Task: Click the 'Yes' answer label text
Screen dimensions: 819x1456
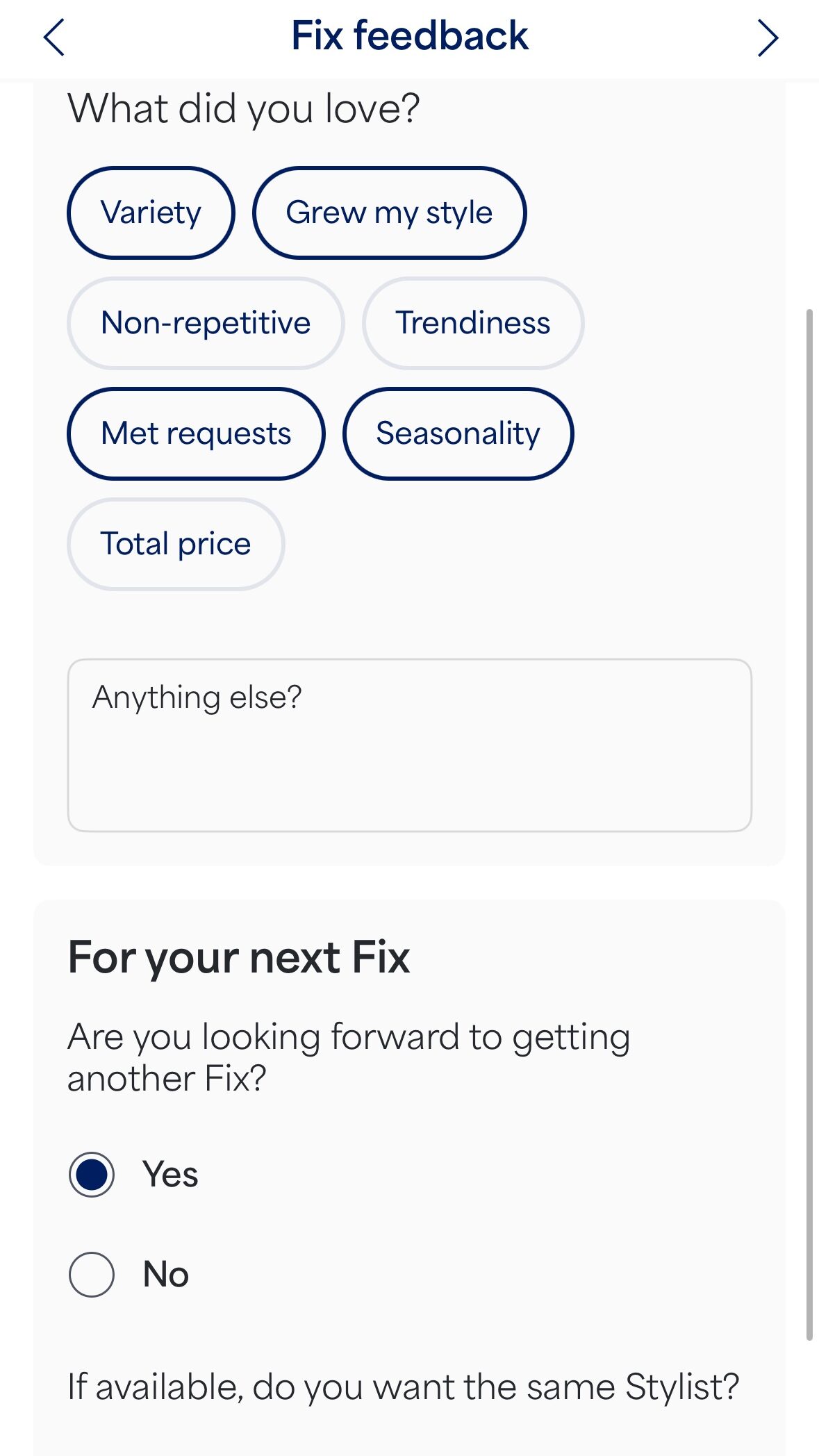Action: click(170, 1175)
